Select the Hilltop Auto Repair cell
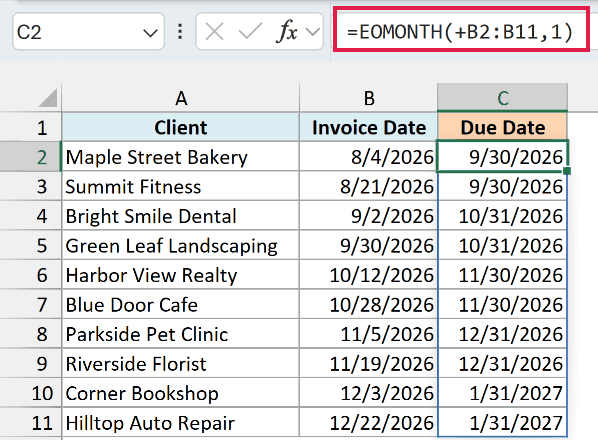Screen dimensions: 598x440 coord(181,422)
